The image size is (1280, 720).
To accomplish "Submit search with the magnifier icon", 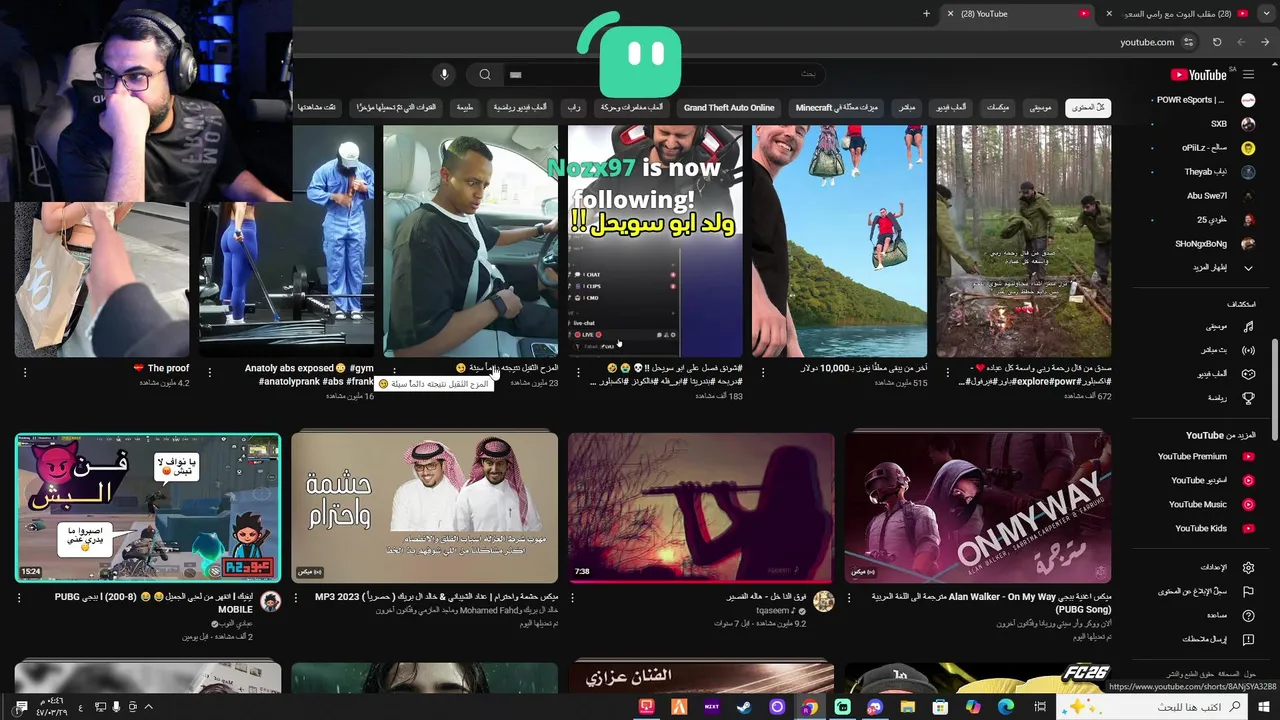I will click(x=485, y=74).
